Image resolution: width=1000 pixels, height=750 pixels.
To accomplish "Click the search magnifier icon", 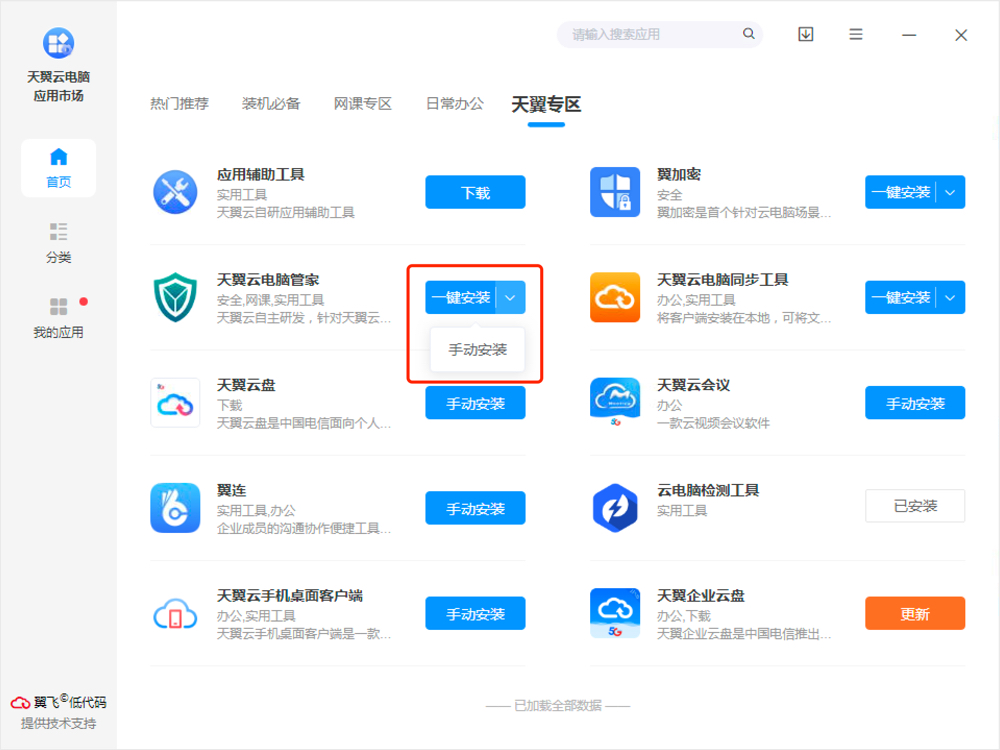I will (749, 34).
